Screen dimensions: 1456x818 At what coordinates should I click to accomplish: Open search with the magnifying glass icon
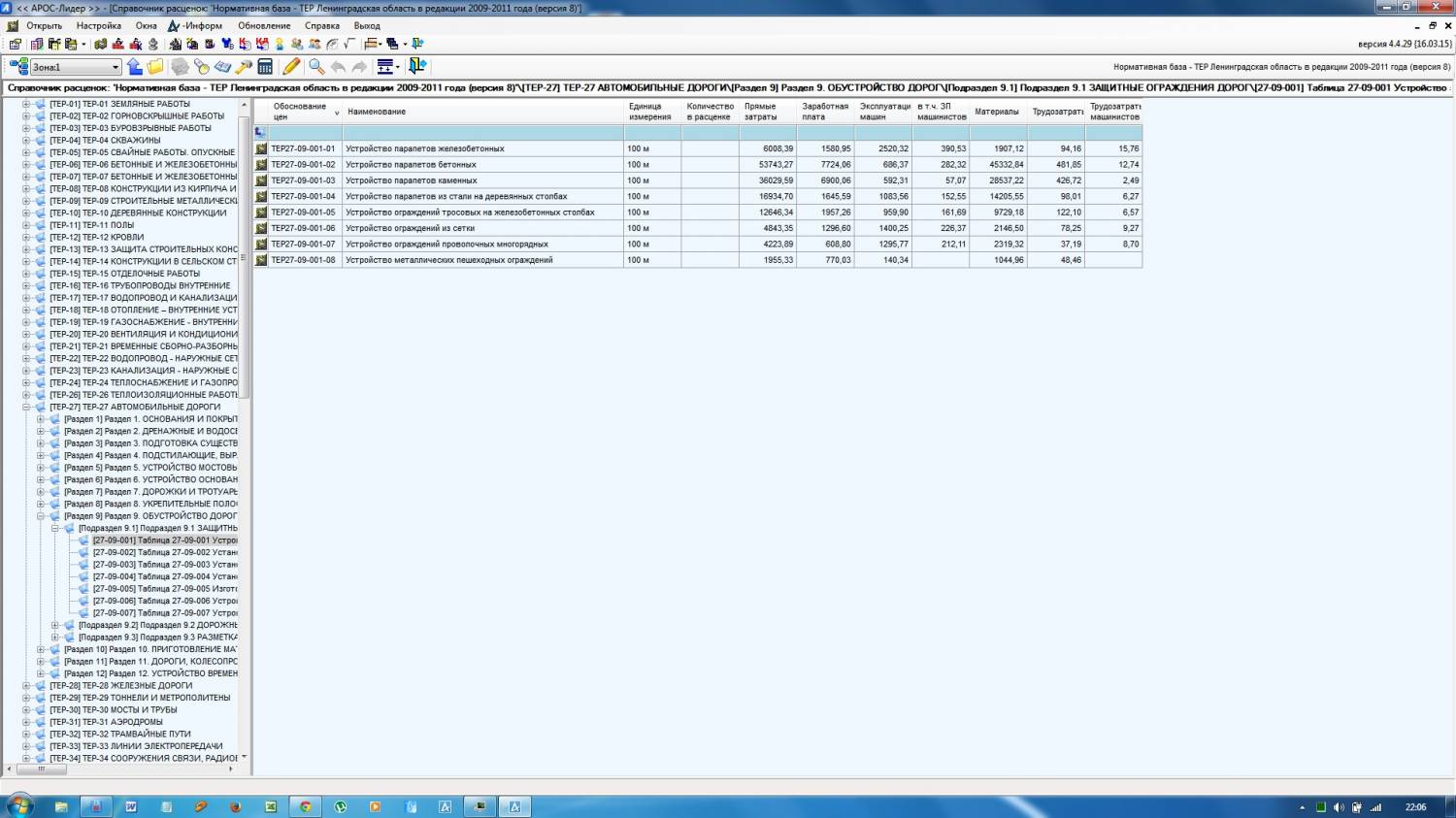coord(316,67)
